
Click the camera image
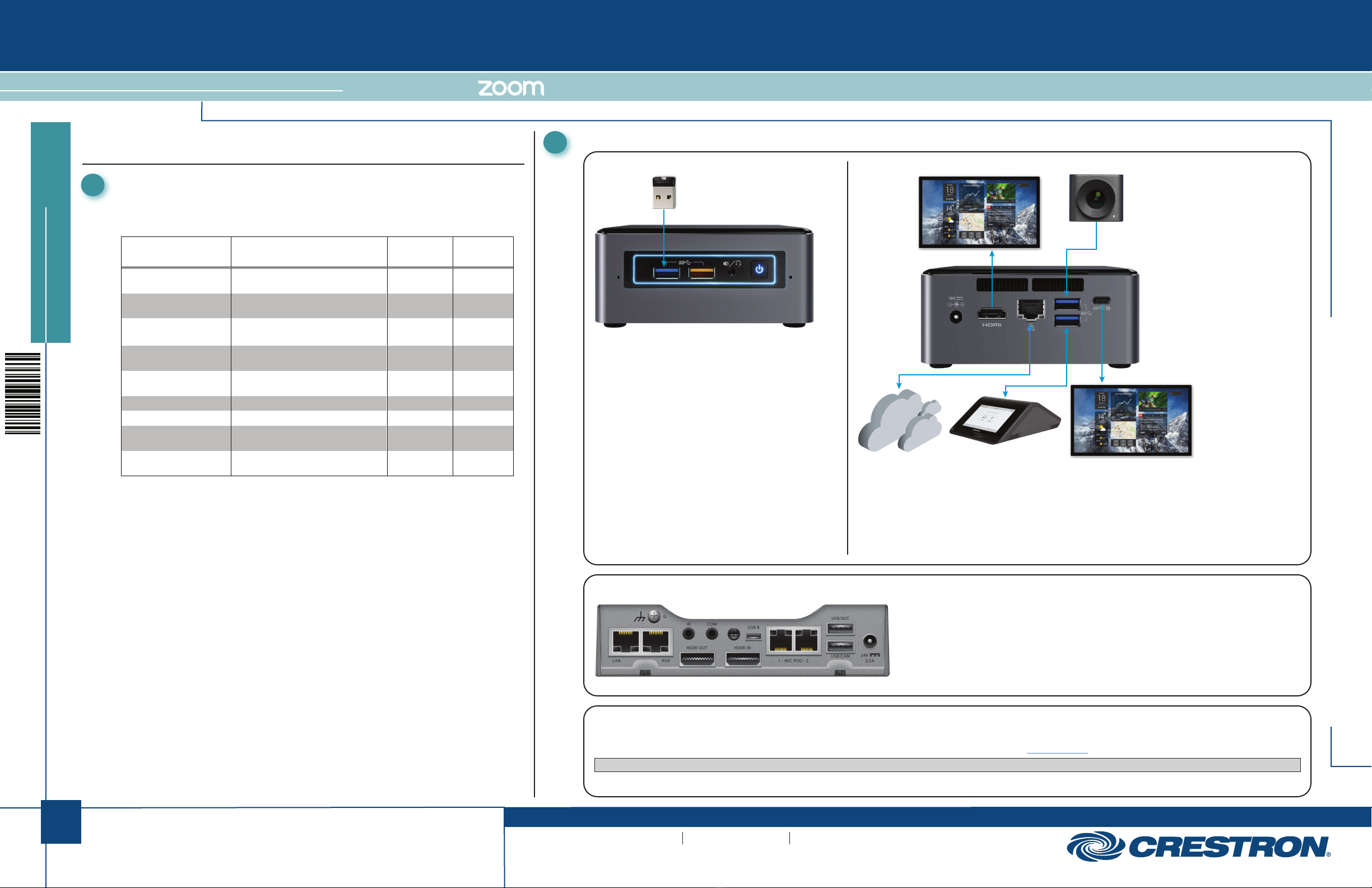pyautogui.click(x=1096, y=198)
